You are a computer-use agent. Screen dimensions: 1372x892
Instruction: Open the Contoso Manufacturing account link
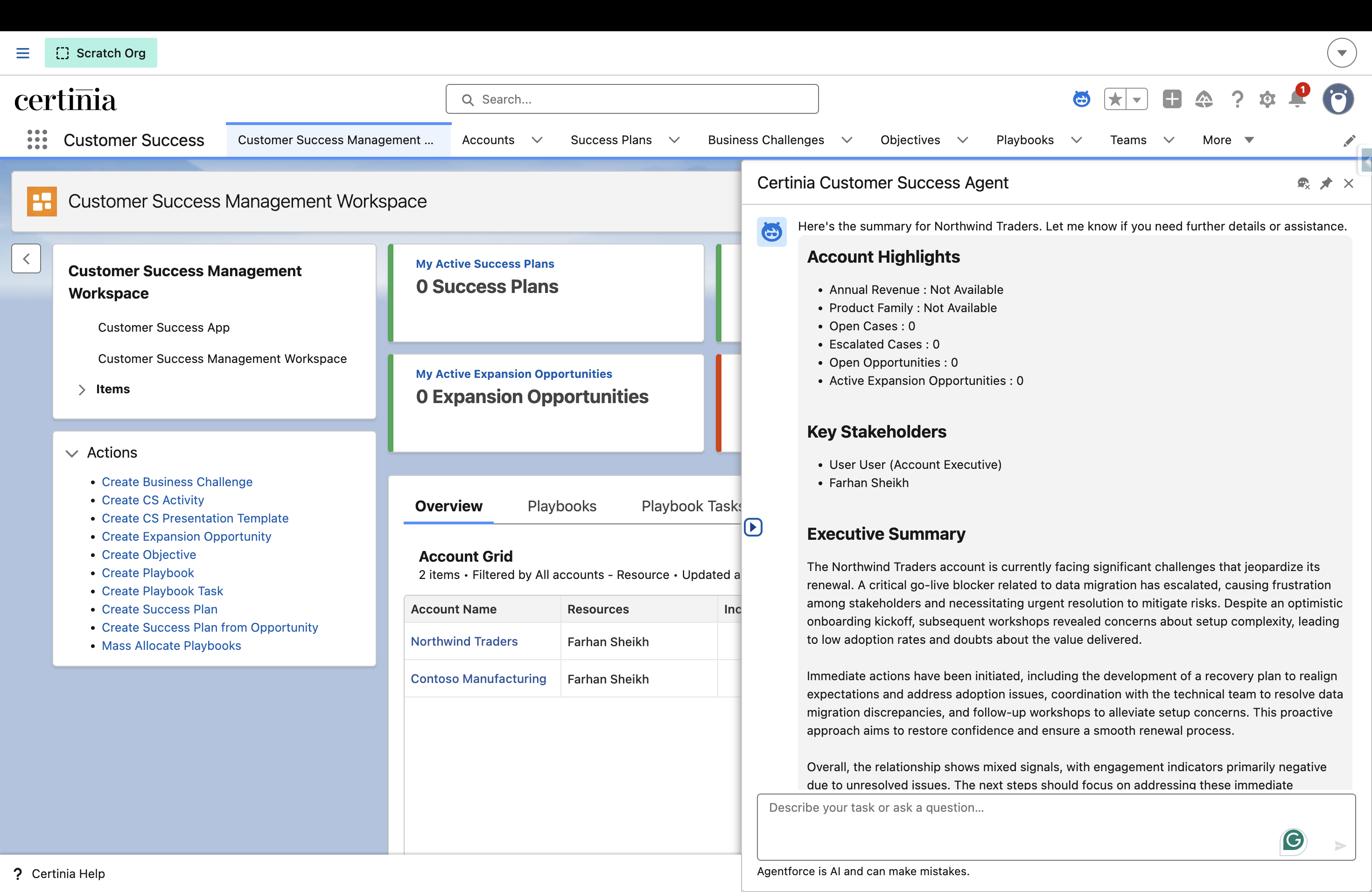click(x=478, y=679)
